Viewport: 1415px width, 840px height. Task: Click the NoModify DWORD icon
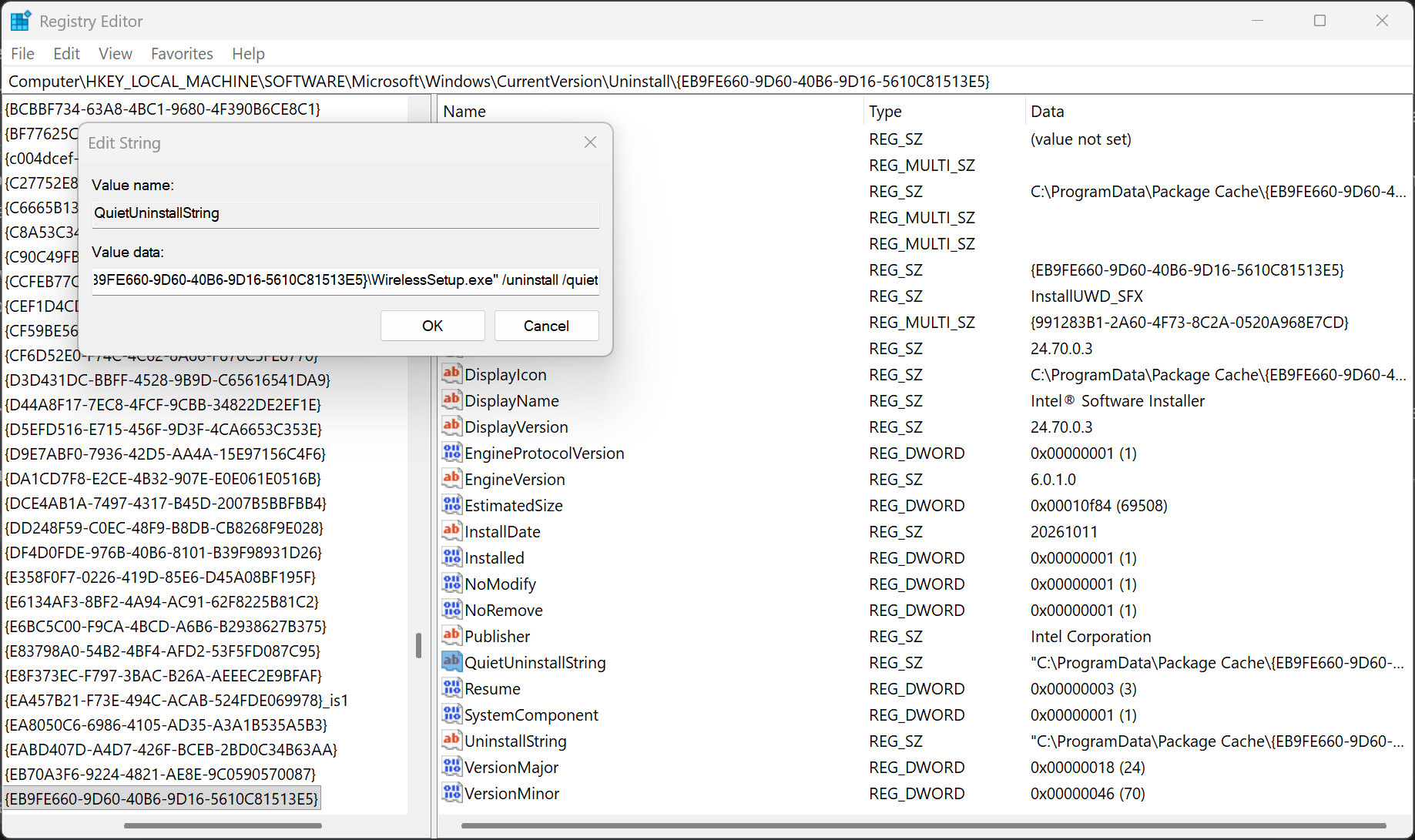click(x=451, y=584)
